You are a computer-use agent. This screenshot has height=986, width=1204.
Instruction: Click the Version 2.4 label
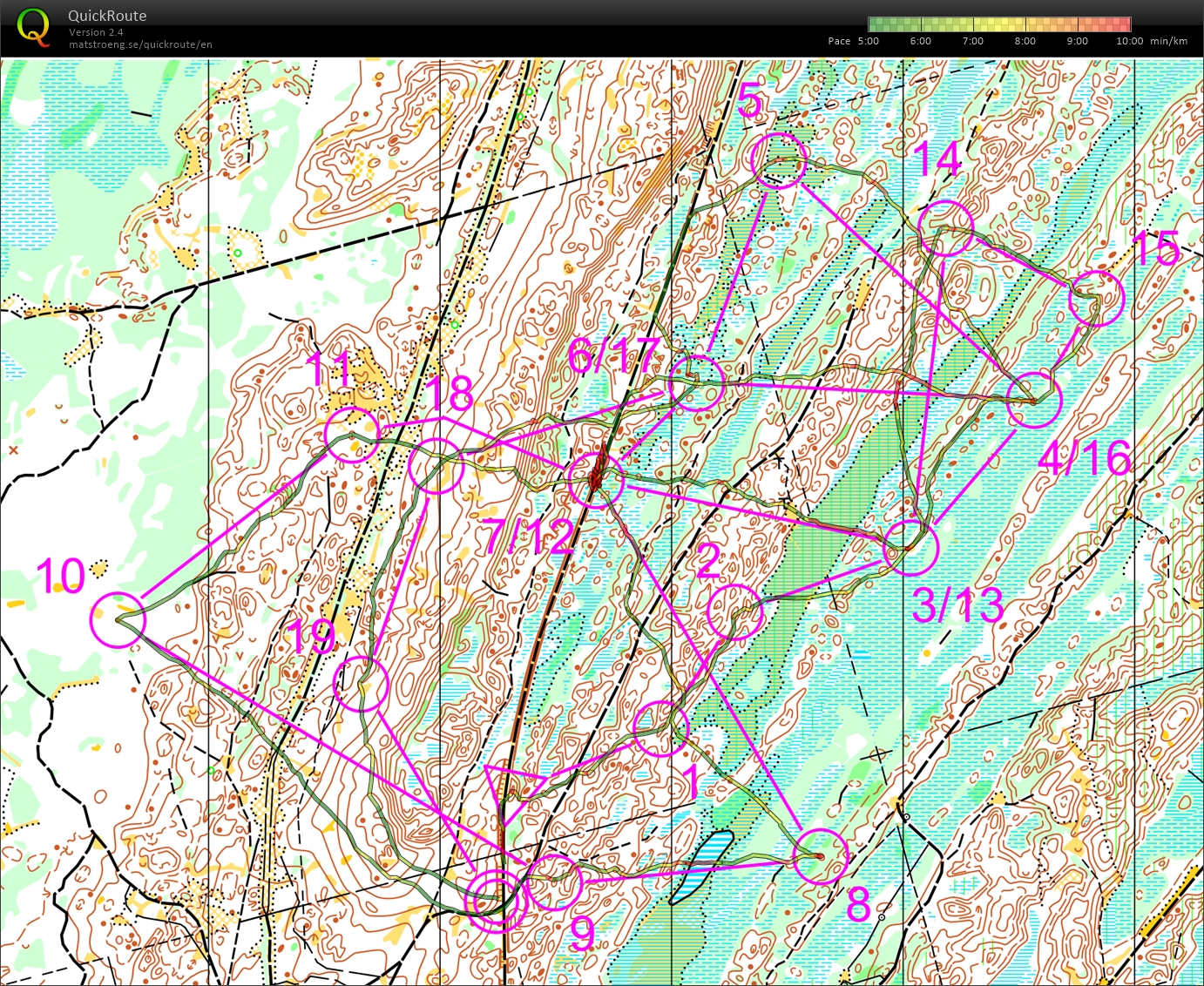(x=96, y=32)
